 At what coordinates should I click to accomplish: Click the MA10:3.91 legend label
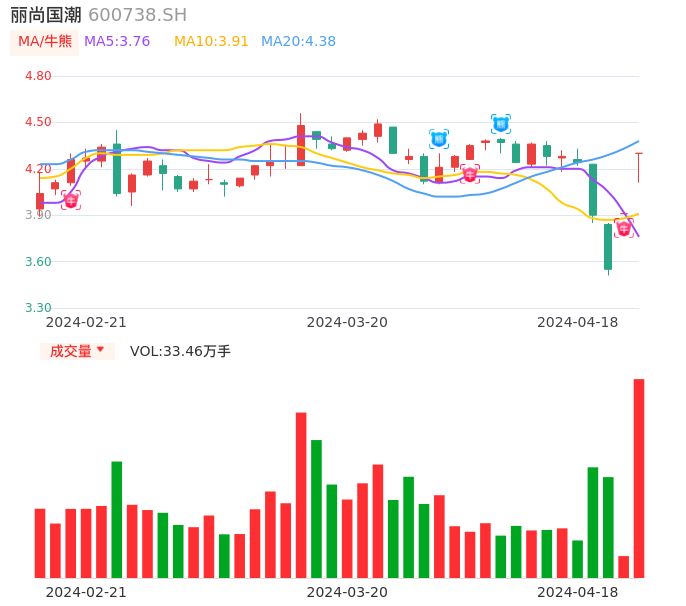click(x=211, y=42)
